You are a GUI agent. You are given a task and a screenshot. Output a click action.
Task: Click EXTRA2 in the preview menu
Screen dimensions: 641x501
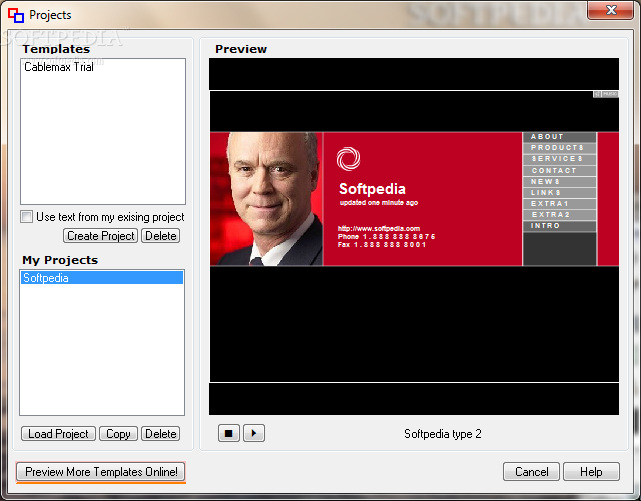click(559, 215)
